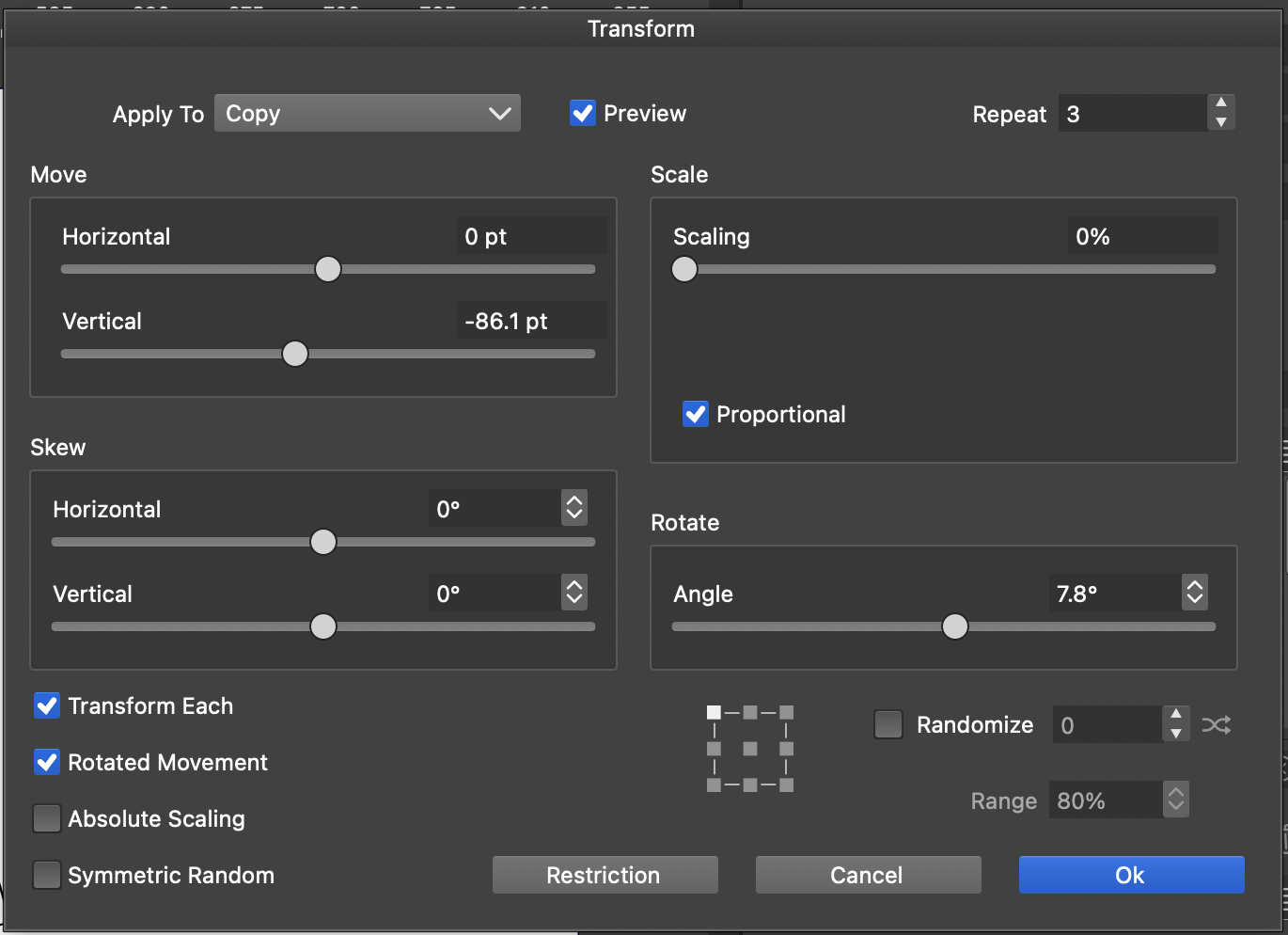The image size is (1288, 935).
Task: Click the Rotate Angle stepper arrows
Action: [1194, 593]
